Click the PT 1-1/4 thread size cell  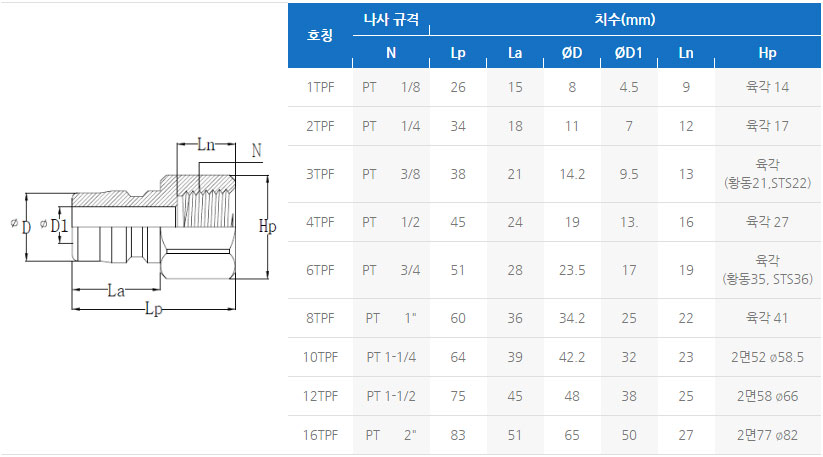pyautogui.click(x=391, y=357)
